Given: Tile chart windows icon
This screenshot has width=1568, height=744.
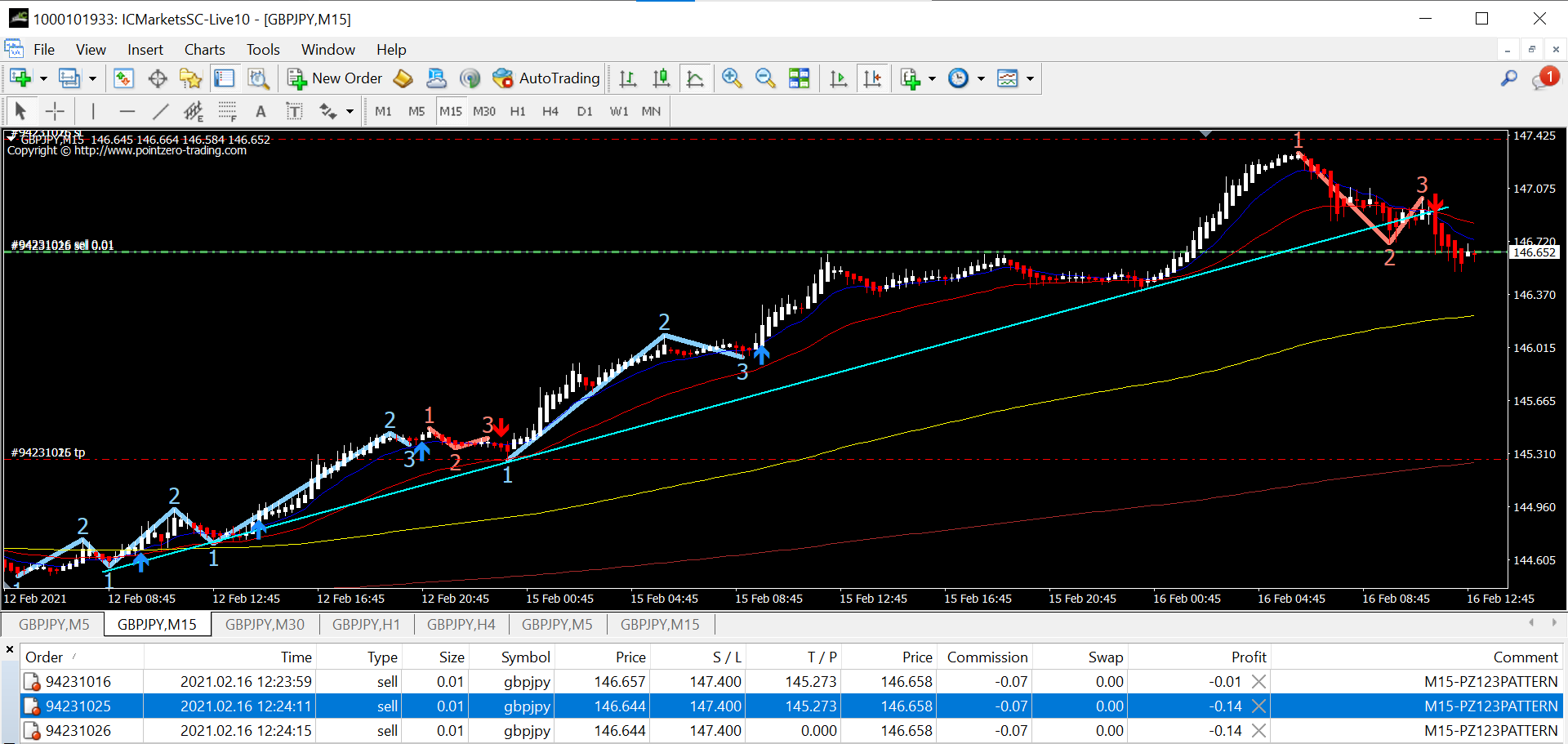Looking at the screenshot, I should click(x=799, y=78).
